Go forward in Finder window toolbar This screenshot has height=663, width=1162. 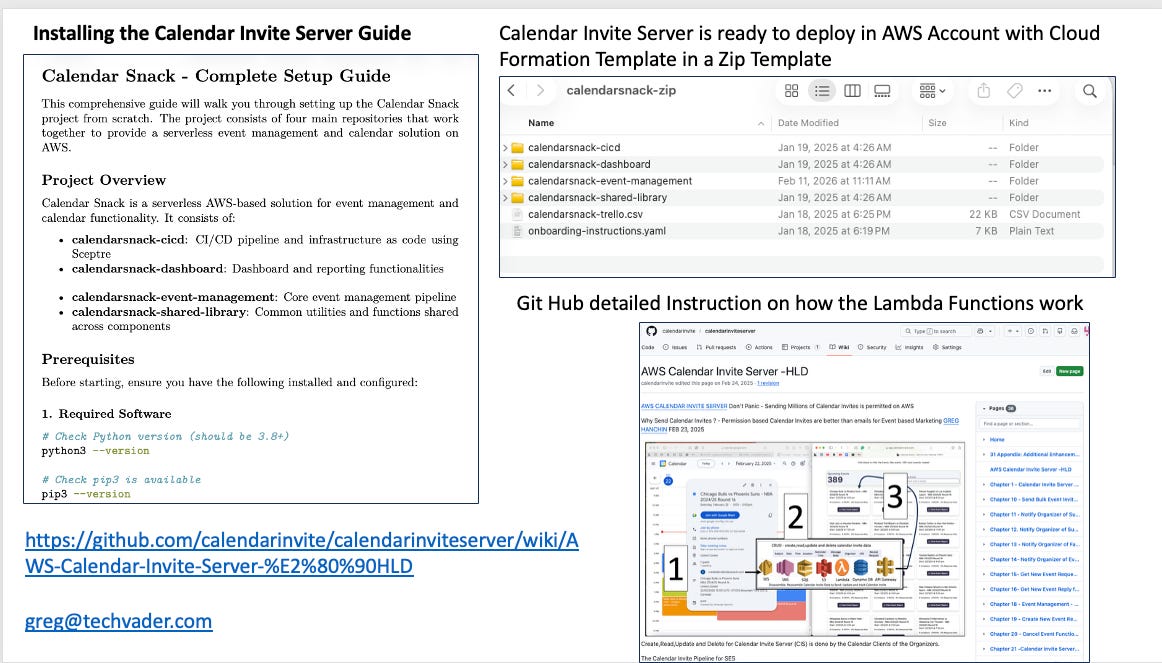tap(540, 90)
